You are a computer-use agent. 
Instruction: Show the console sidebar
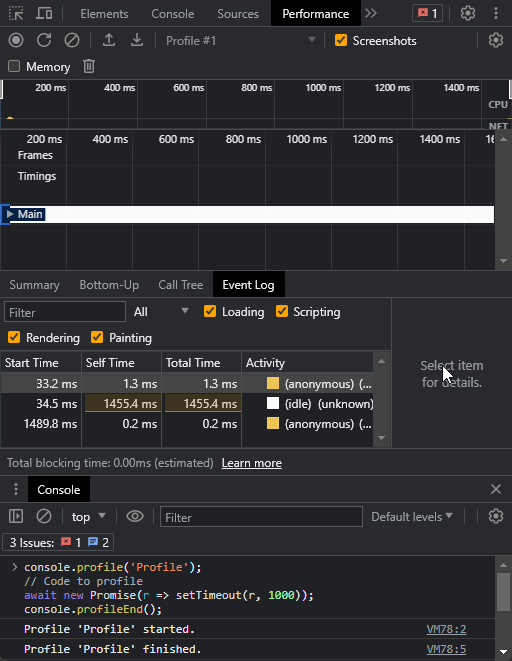16,516
